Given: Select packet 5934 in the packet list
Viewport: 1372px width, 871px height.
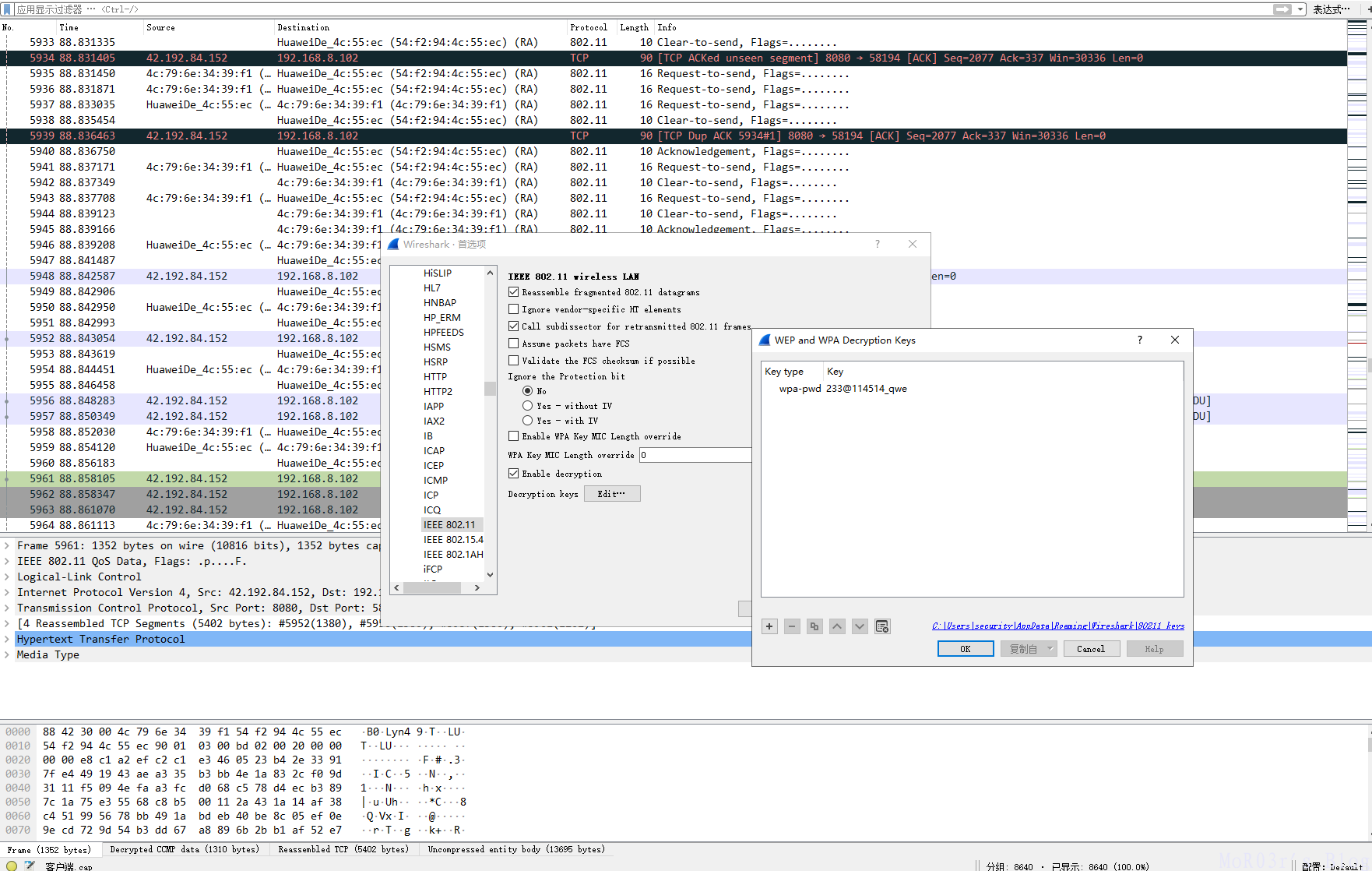Looking at the screenshot, I should (x=674, y=58).
